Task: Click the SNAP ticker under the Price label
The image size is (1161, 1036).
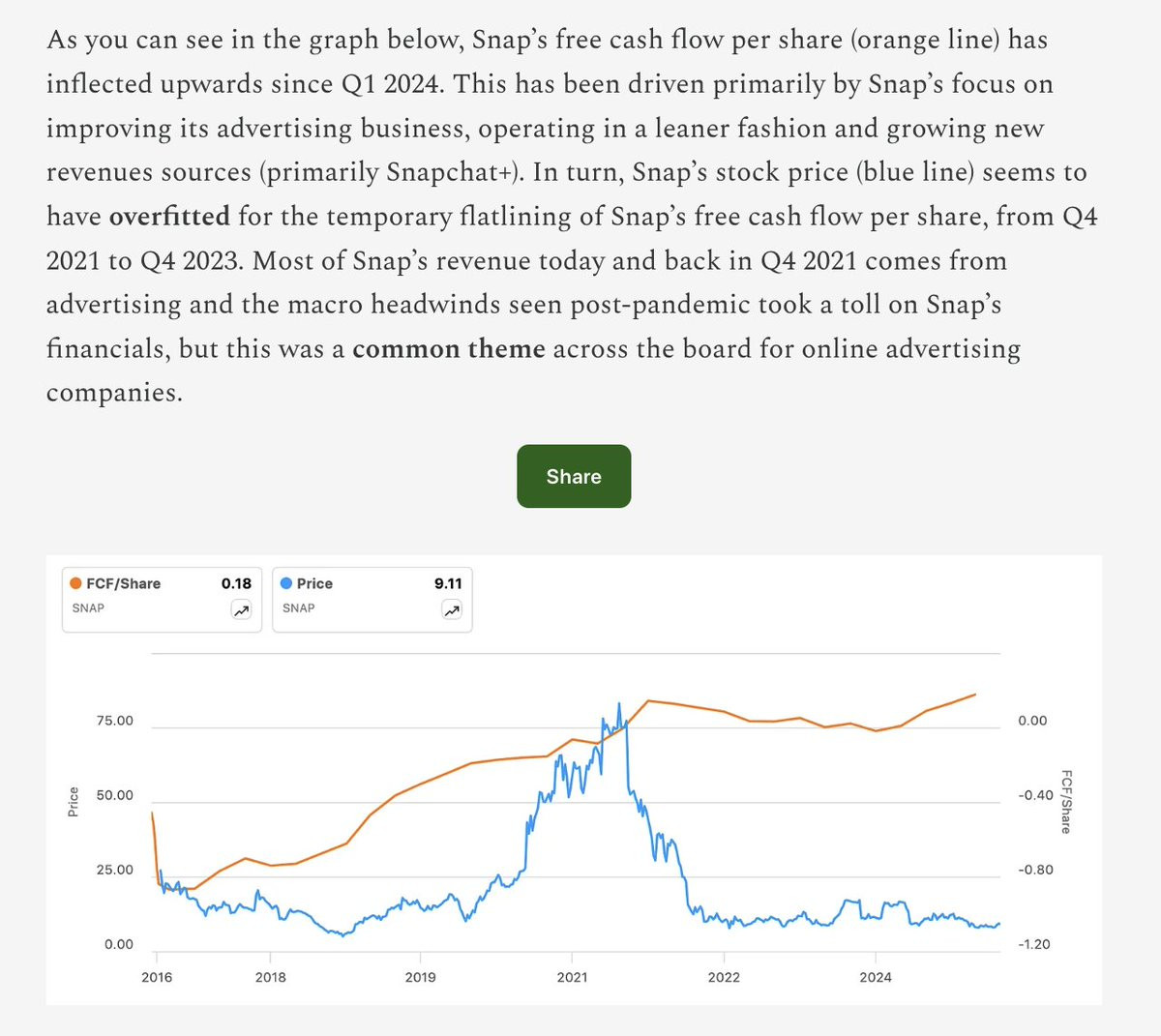Action: coord(298,607)
